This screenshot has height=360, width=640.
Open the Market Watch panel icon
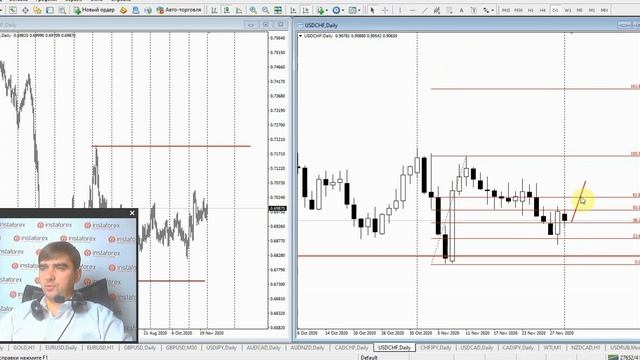point(13,10)
